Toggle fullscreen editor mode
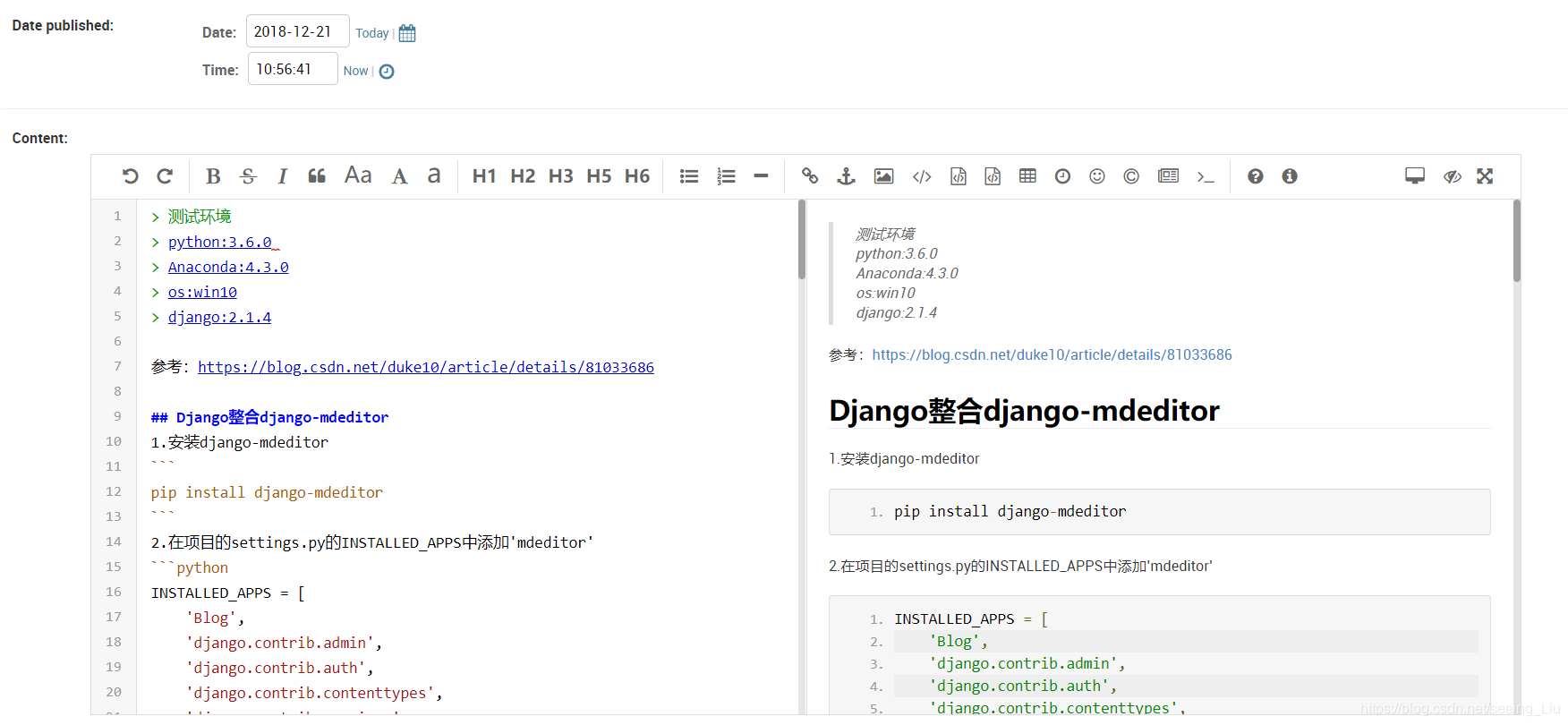 coord(1485,176)
